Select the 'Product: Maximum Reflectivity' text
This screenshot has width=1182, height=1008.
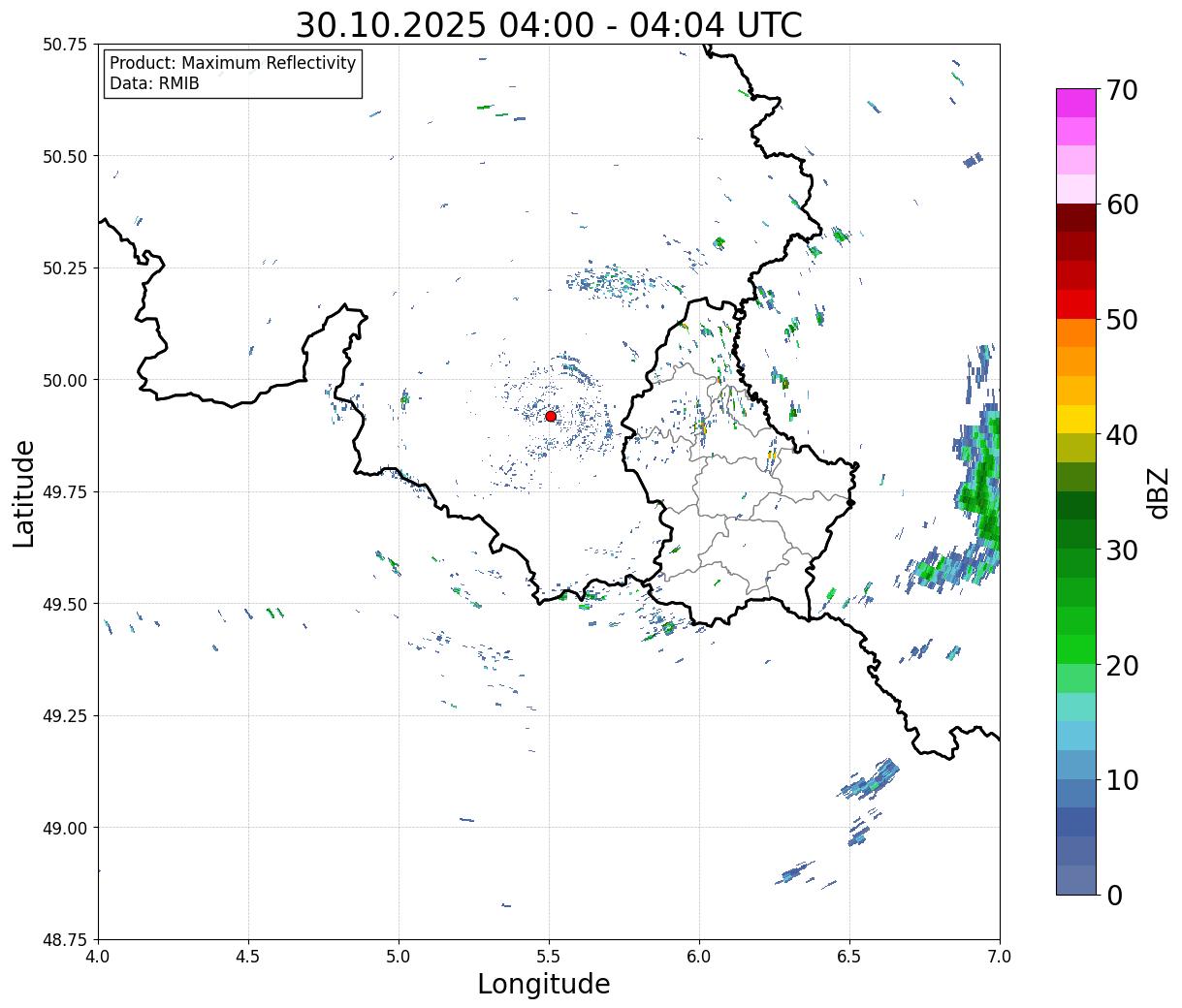(x=233, y=63)
